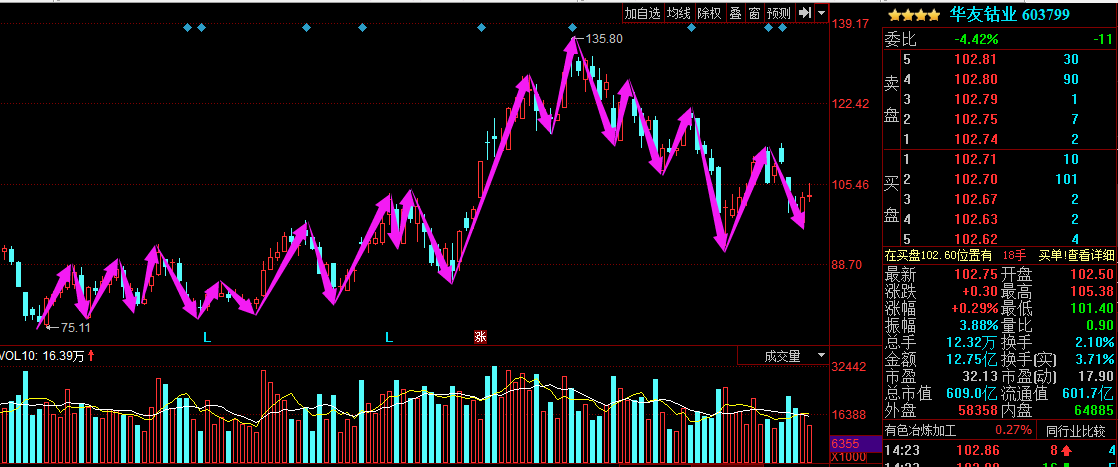Viewport: 1118px width, 467px height.
Task: Click the 105.46 price axis label
Action: click(x=850, y=185)
